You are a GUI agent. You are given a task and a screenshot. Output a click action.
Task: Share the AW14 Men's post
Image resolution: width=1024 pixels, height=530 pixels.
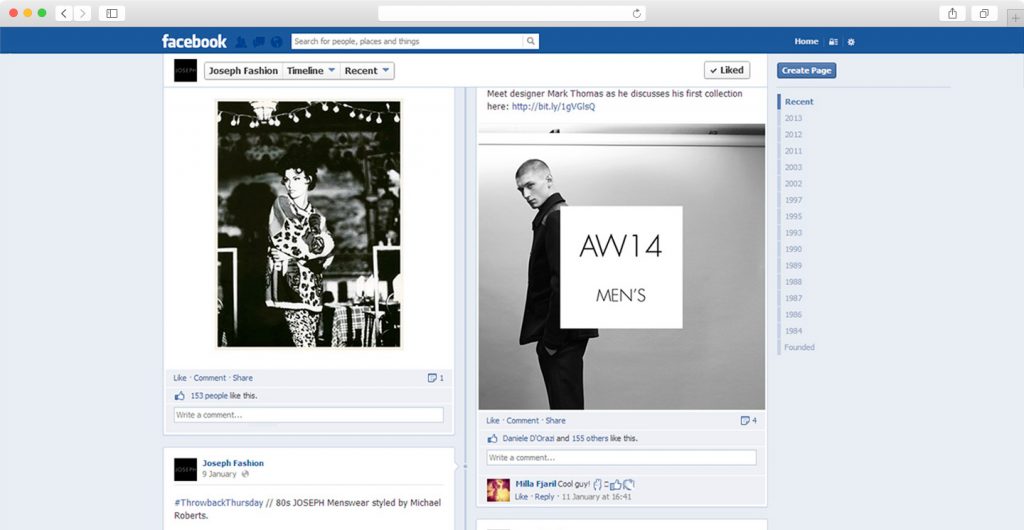(555, 421)
